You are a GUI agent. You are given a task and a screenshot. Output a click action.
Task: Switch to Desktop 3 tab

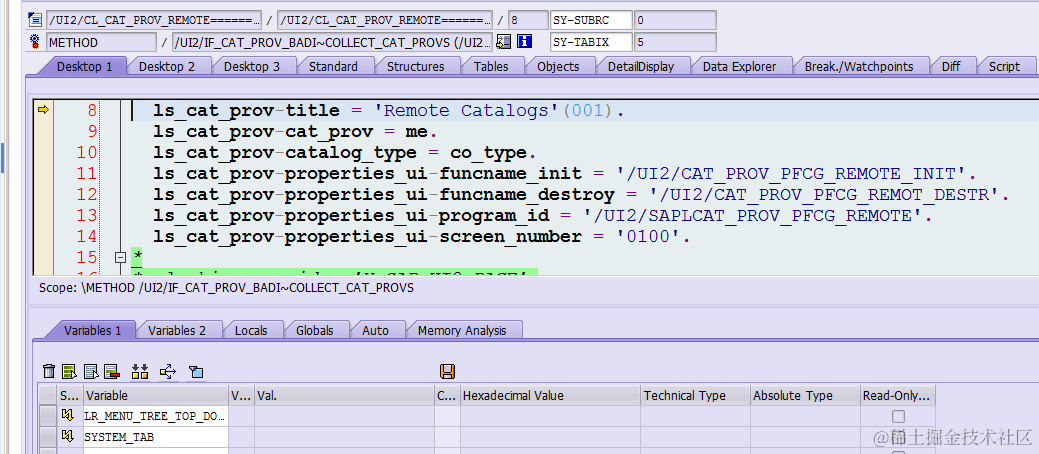click(x=252, y=66)
